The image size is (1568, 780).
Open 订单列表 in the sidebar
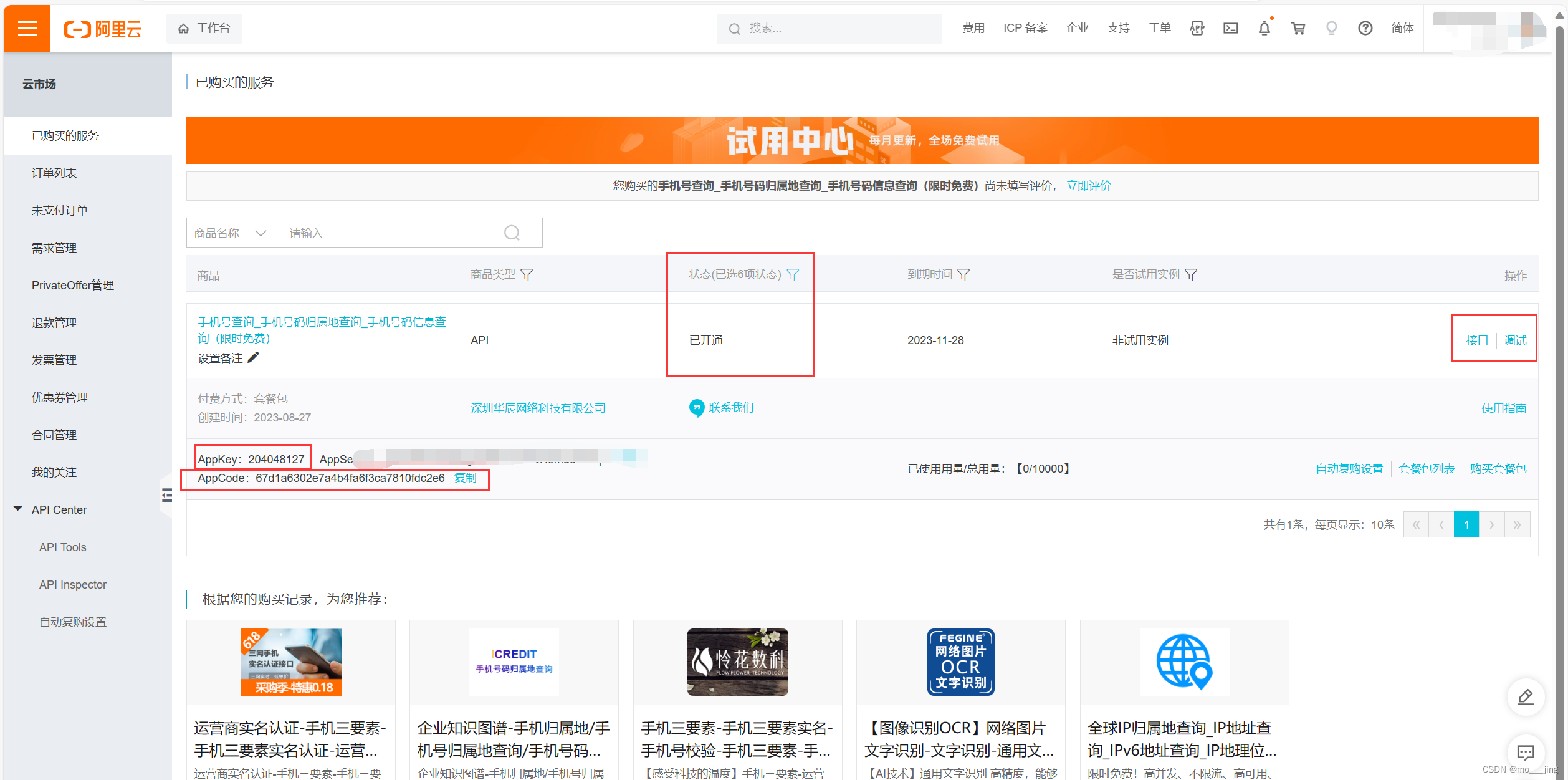click(x=54, y=173)
